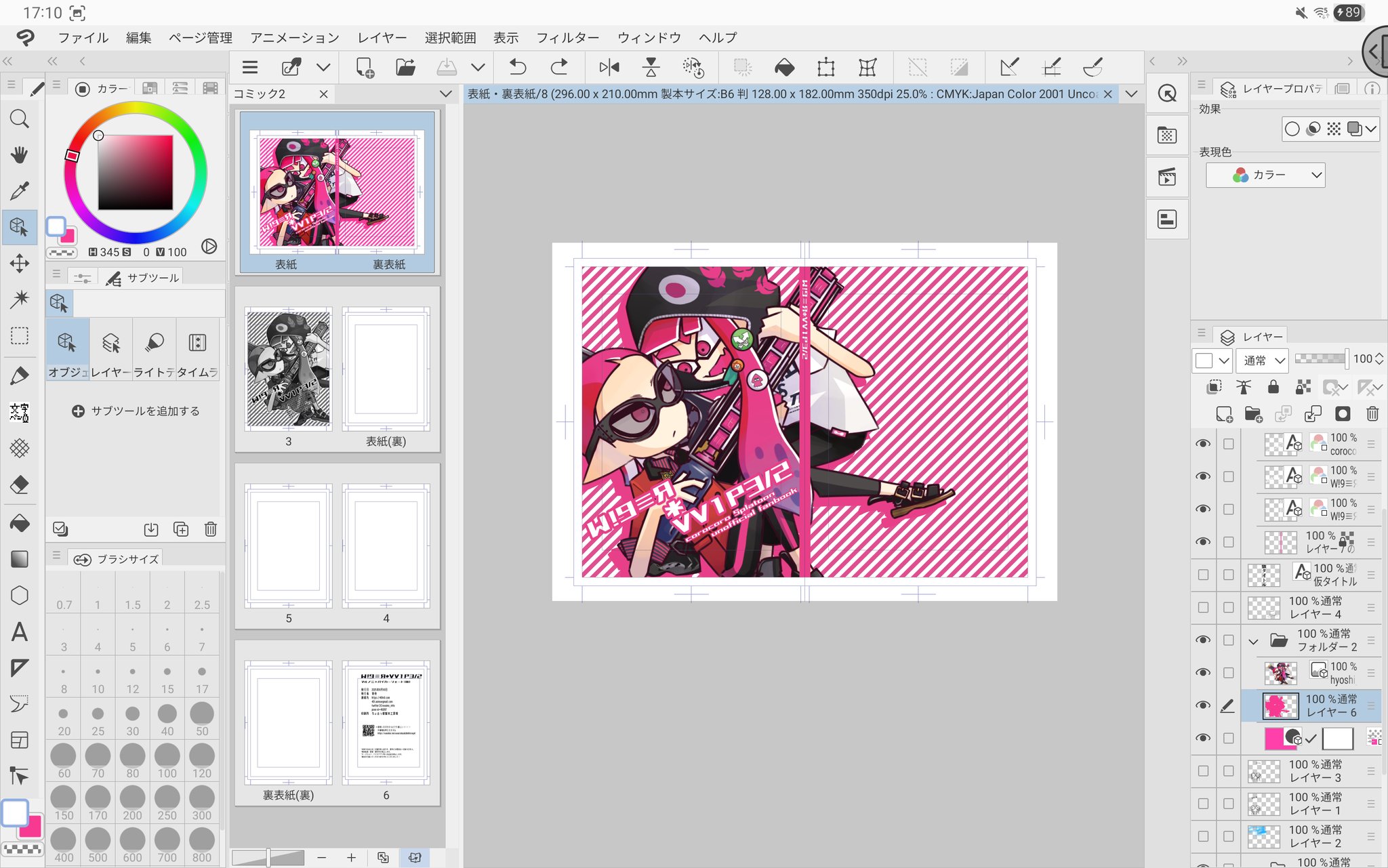Toggle lock layer icon
The width and height of the screenshot is (1388, 868).
(x=1273, y=387)
